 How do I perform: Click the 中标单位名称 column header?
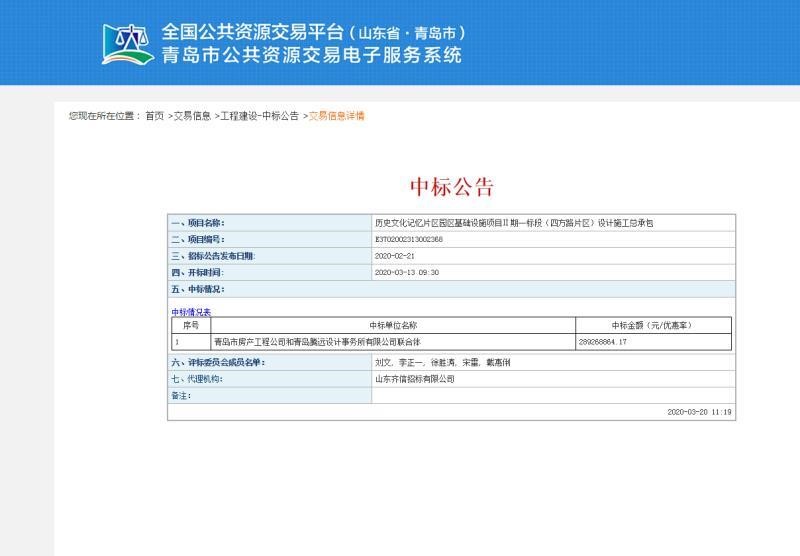pos(393,325)
